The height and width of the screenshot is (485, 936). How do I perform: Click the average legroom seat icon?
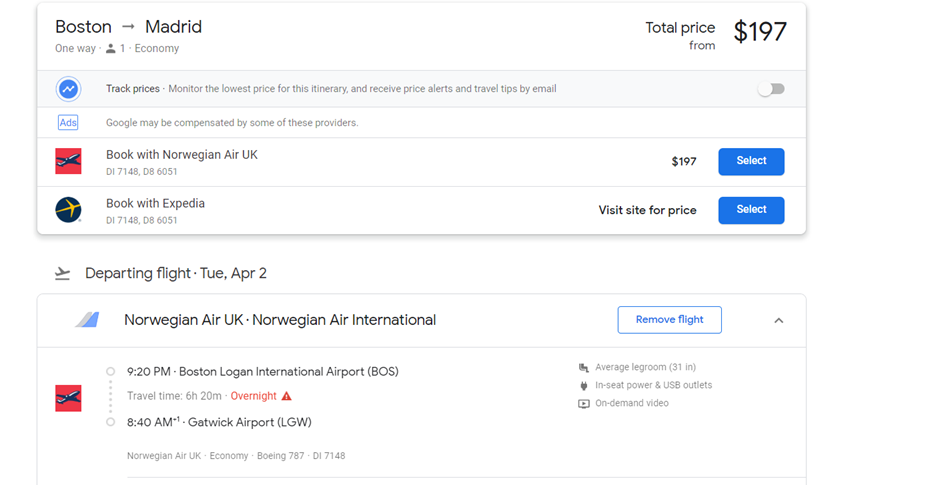click(584, 367)
